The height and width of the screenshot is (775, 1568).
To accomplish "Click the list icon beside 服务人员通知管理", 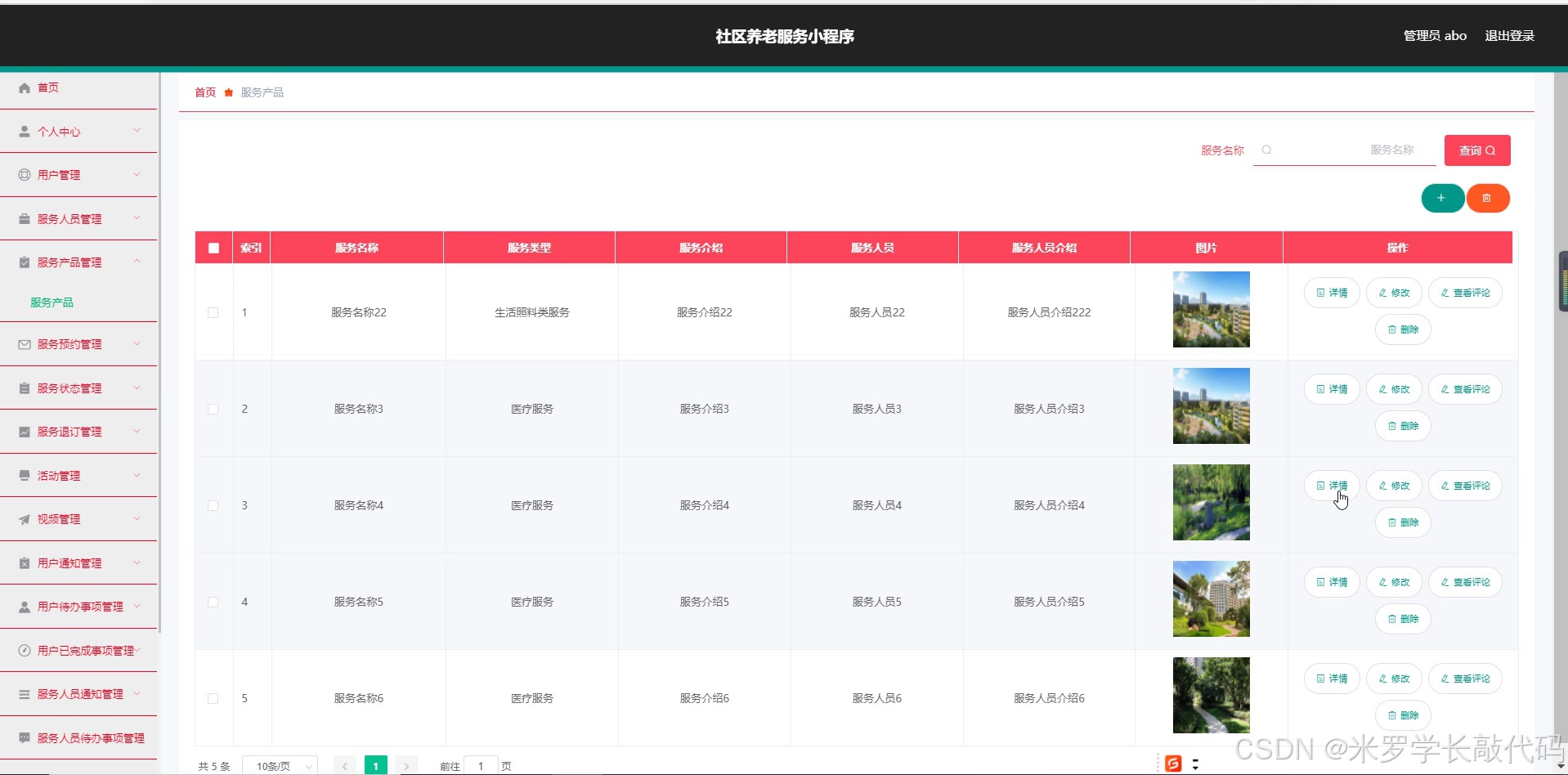I will coord(25,694).
